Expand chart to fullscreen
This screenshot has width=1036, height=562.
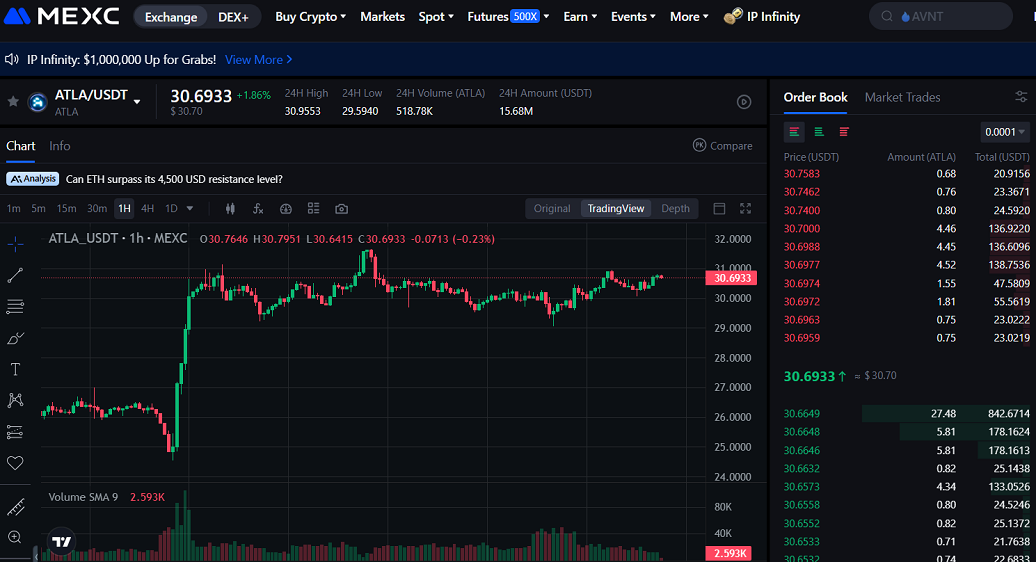[745, 209]
